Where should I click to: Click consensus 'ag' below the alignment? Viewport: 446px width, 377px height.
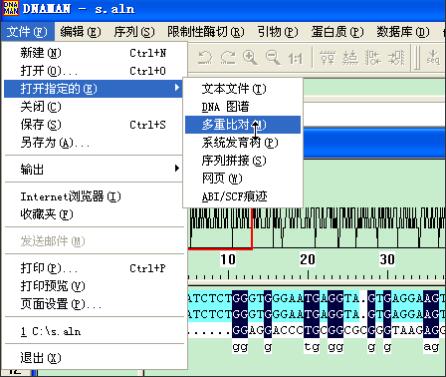coord(431,347)
